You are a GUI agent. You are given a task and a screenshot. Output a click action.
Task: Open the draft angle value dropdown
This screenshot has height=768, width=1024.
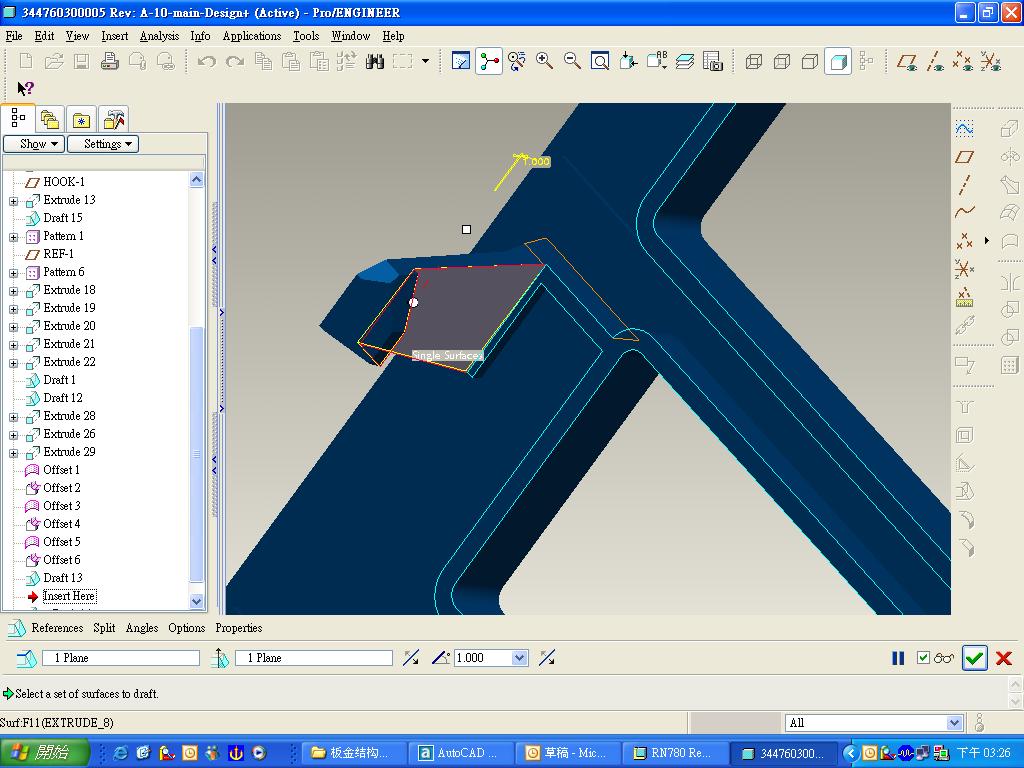(520, 658)
